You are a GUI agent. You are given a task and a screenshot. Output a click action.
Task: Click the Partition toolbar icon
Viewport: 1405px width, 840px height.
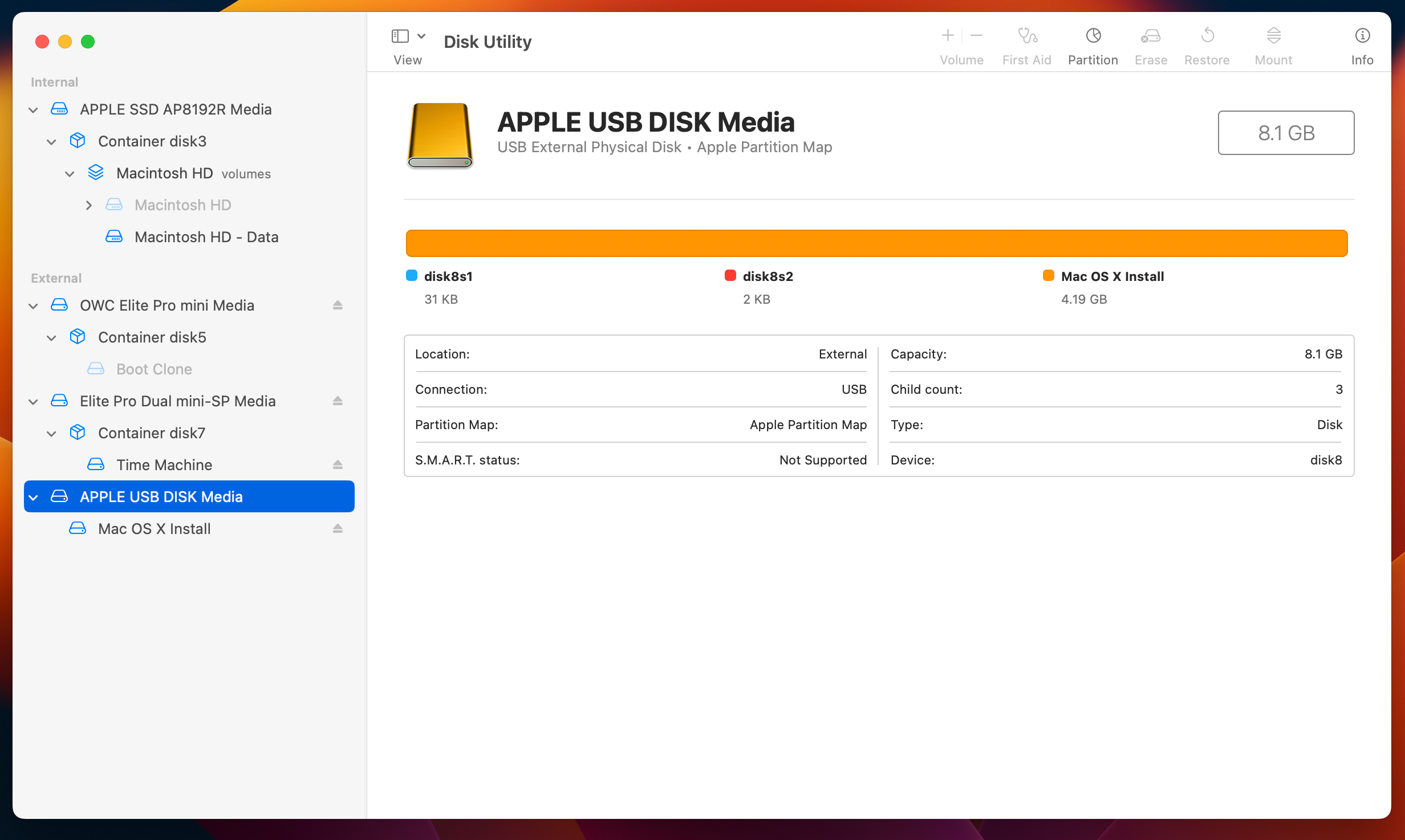click(x=1093, y=36)
